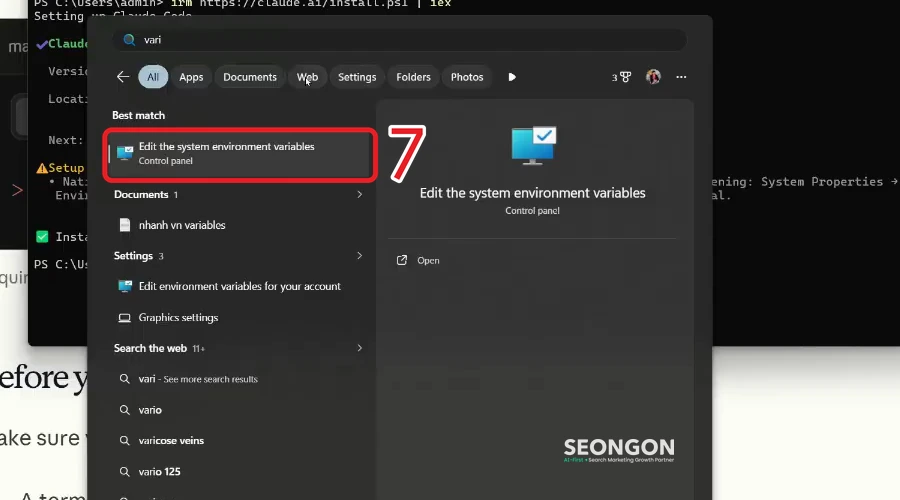The image size is (900, 500).
Task: Click Open in the preview pane
Action: [x=428, y=261]
